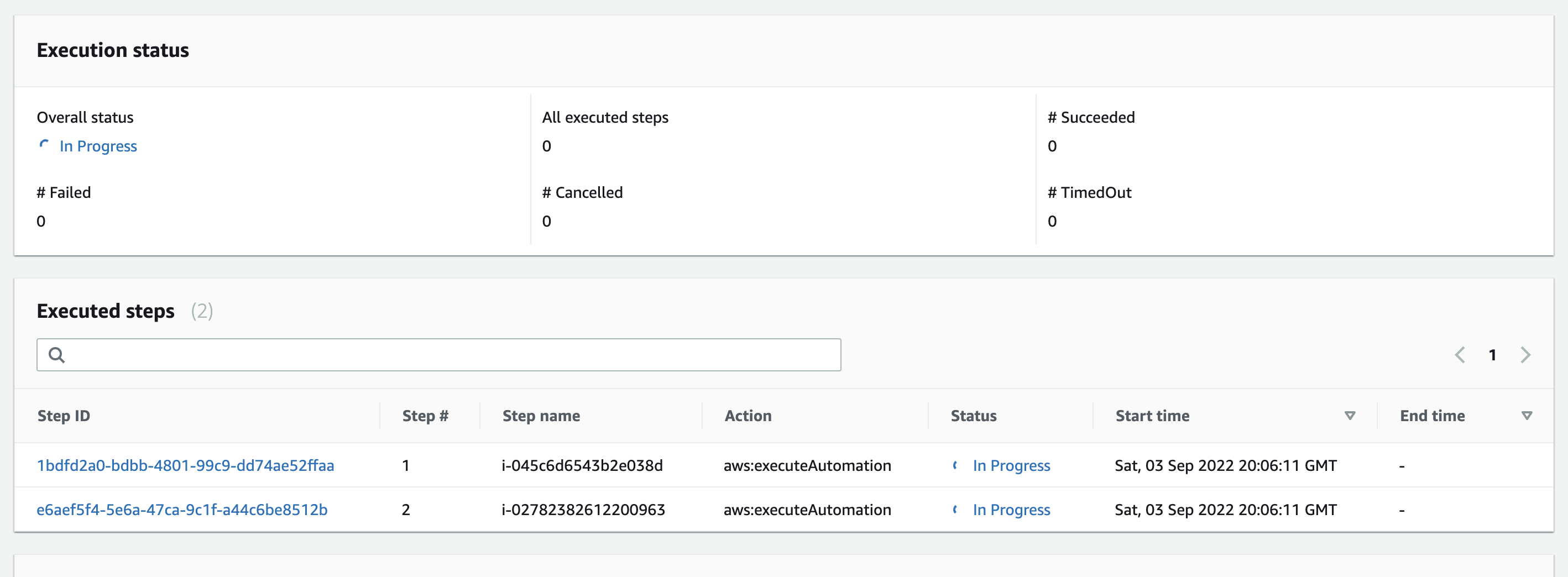Click the Step name column header
This screenshot has height=577, width=1568.
coord(541,416)
